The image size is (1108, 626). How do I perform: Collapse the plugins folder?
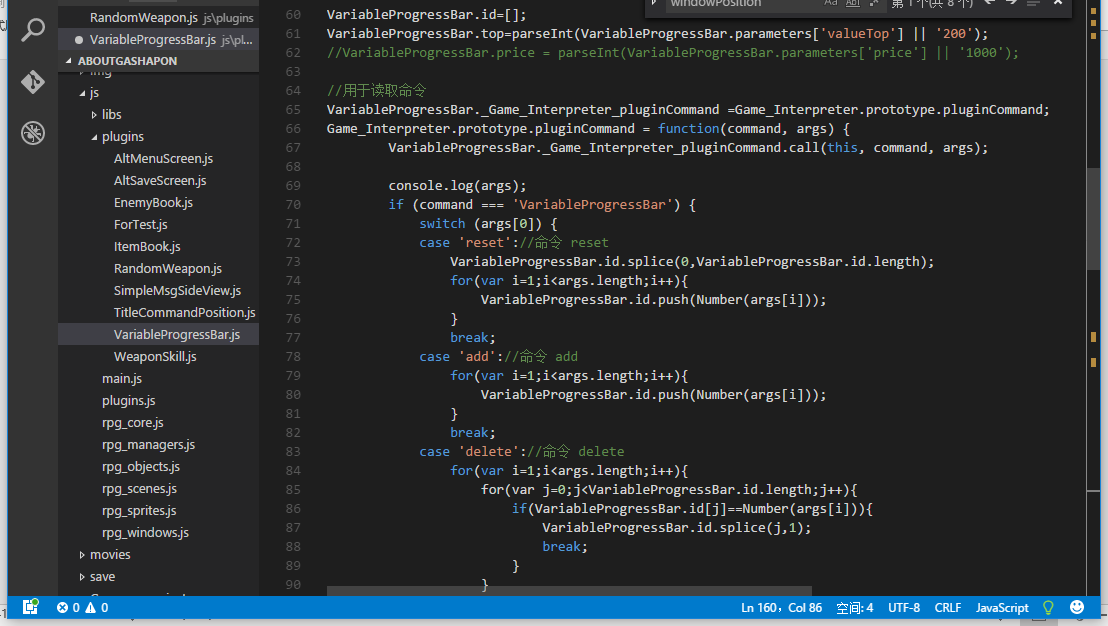94,137
